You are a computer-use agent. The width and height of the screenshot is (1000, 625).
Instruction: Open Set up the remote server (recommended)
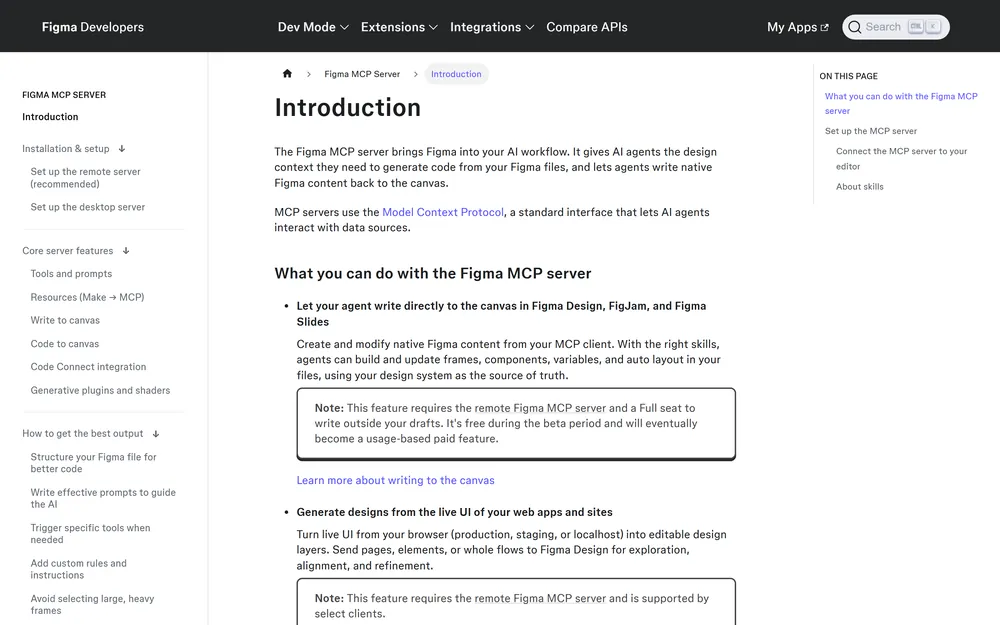click(85, 178)
